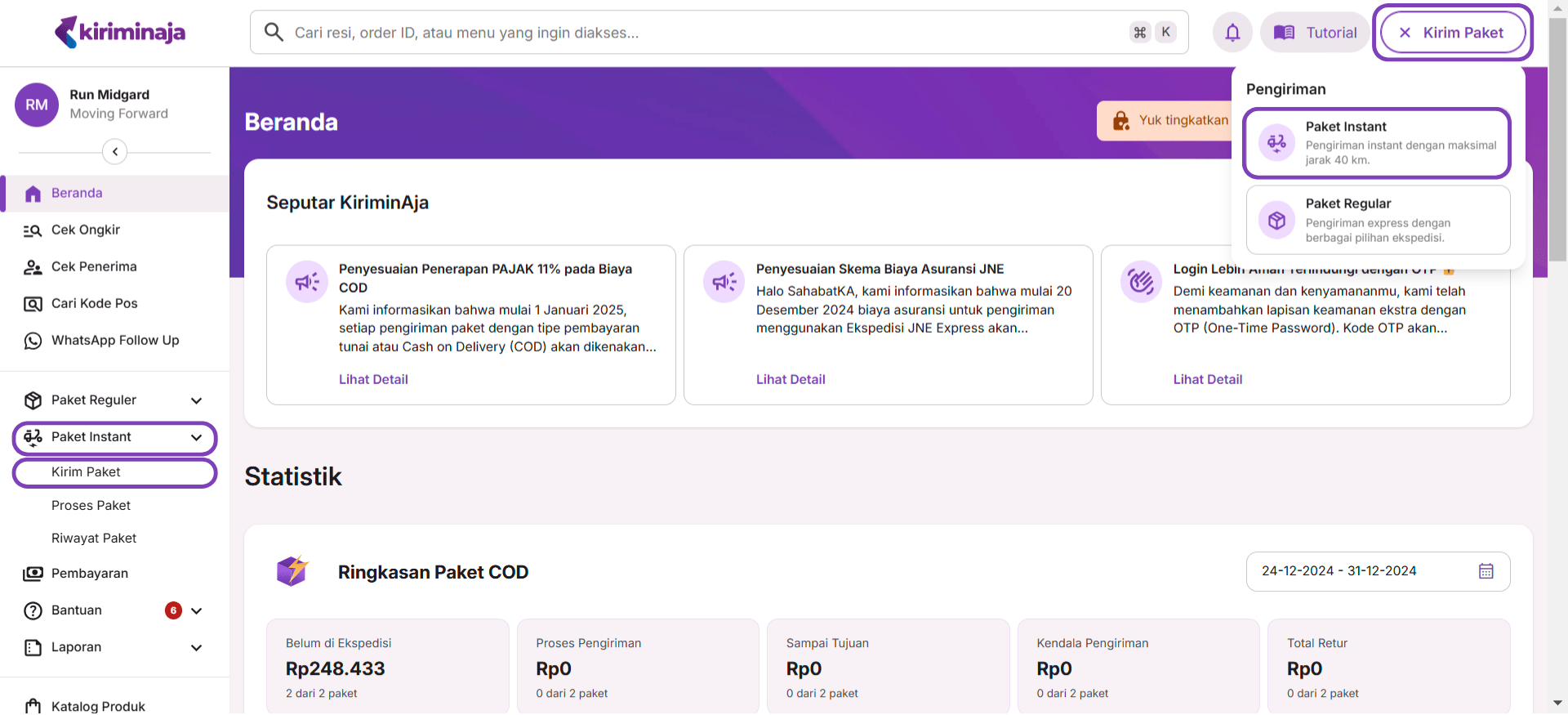Open WhatsApp Follow Up from sidebar
Image resolution: width=1568 pixels, height=715 pixels.
tap(114, 341)
